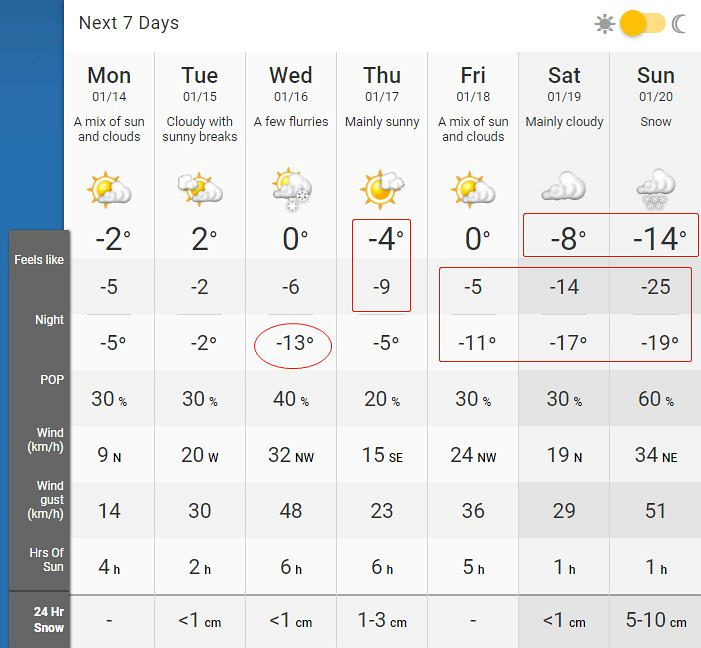
Task: Click the Wind gust row label
Action: [40, 500]
